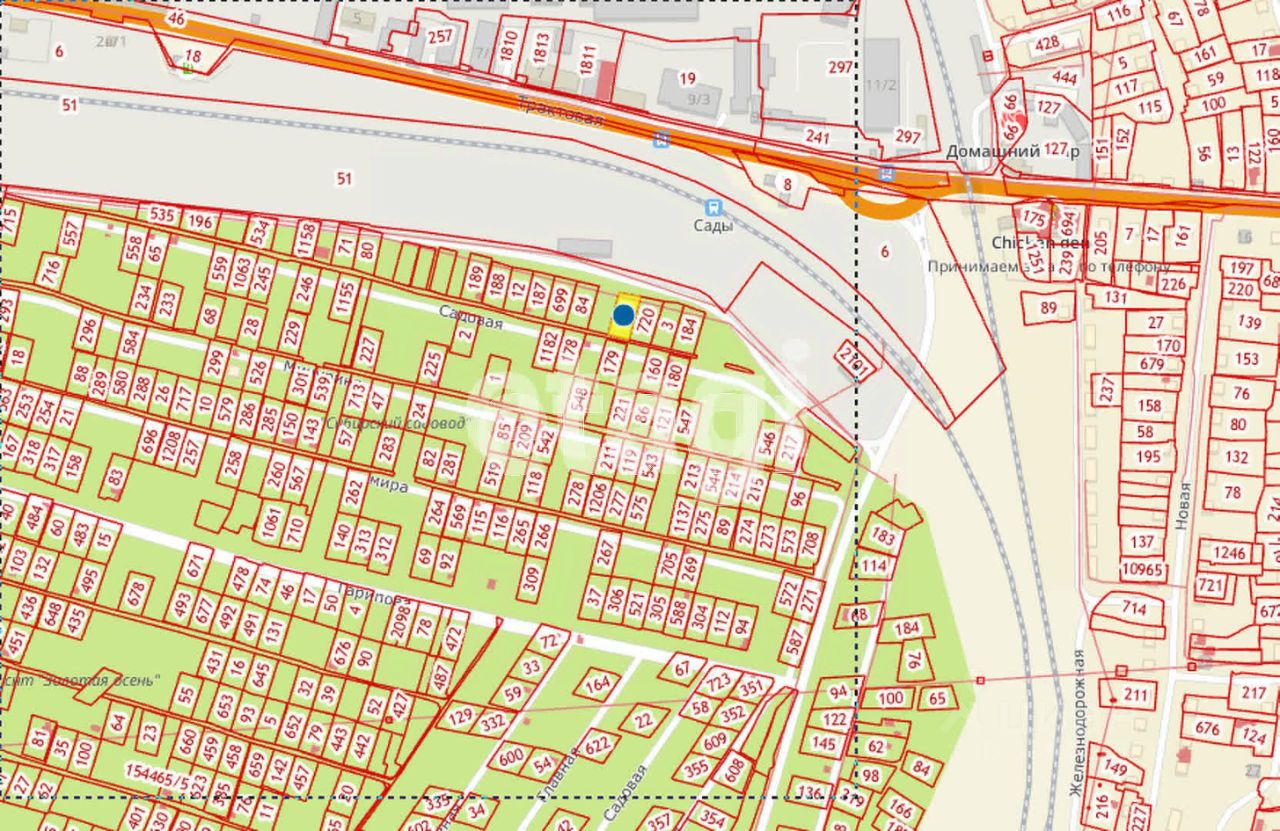Select parcel number 10965

[1143, 569]
